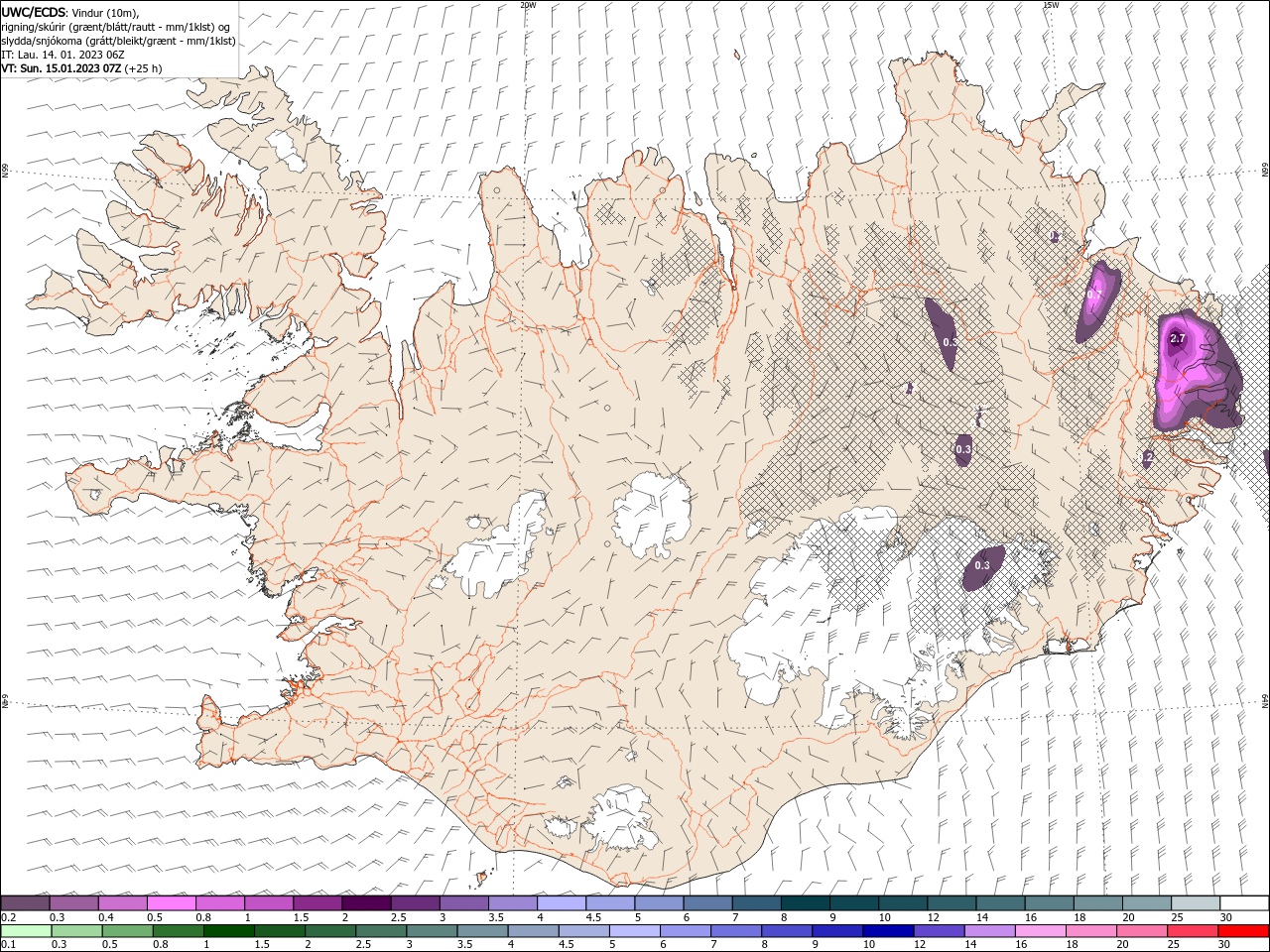Select darkest purple snow swatch between 2 and 2.5
This screenshot has height=952, width=1270.
[x=366, y=903]
